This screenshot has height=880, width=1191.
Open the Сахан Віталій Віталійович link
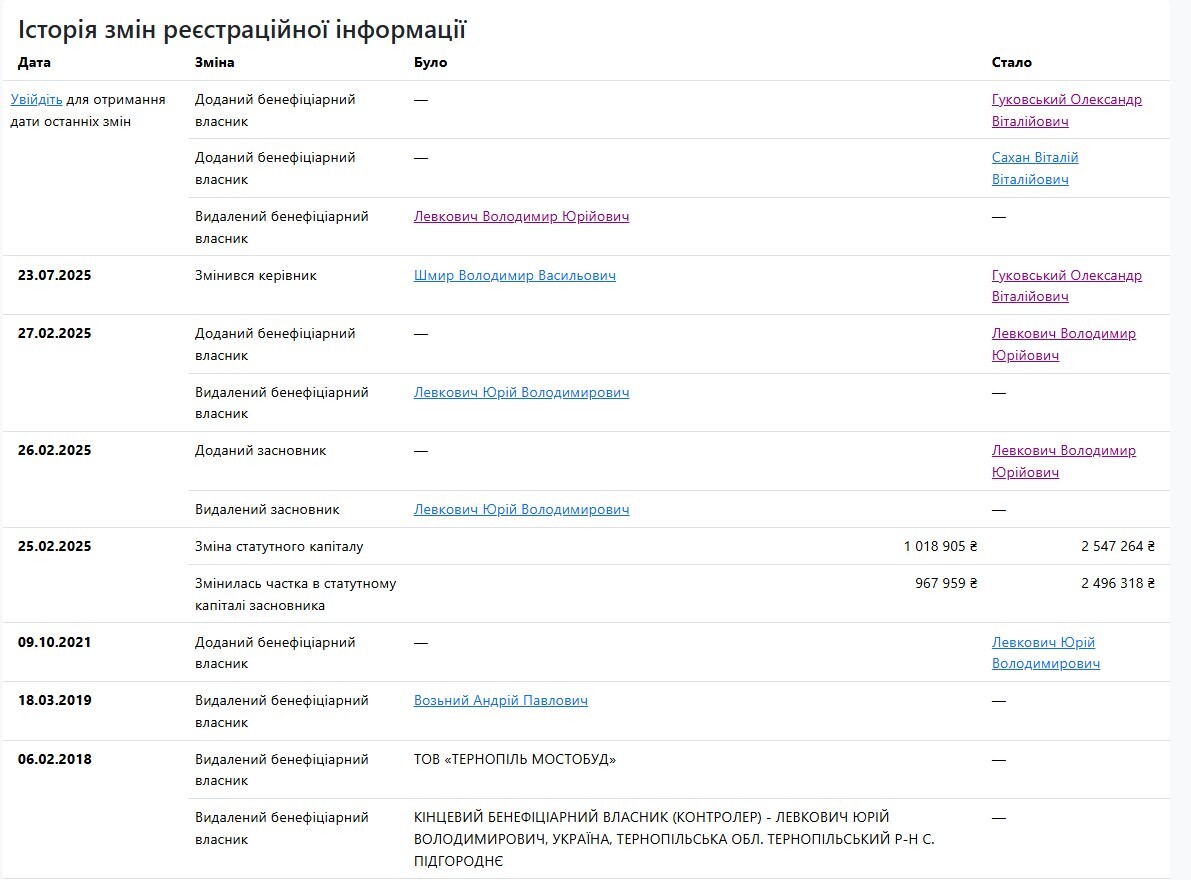pyautogui.click(x=1035, y=158)
